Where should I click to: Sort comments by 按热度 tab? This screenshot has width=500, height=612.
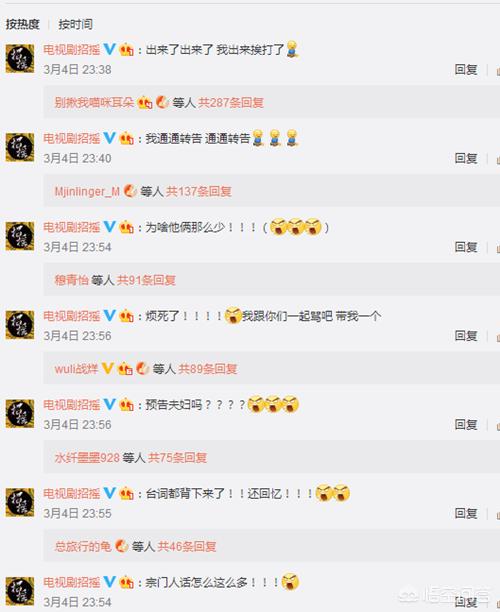pos(23,25)
